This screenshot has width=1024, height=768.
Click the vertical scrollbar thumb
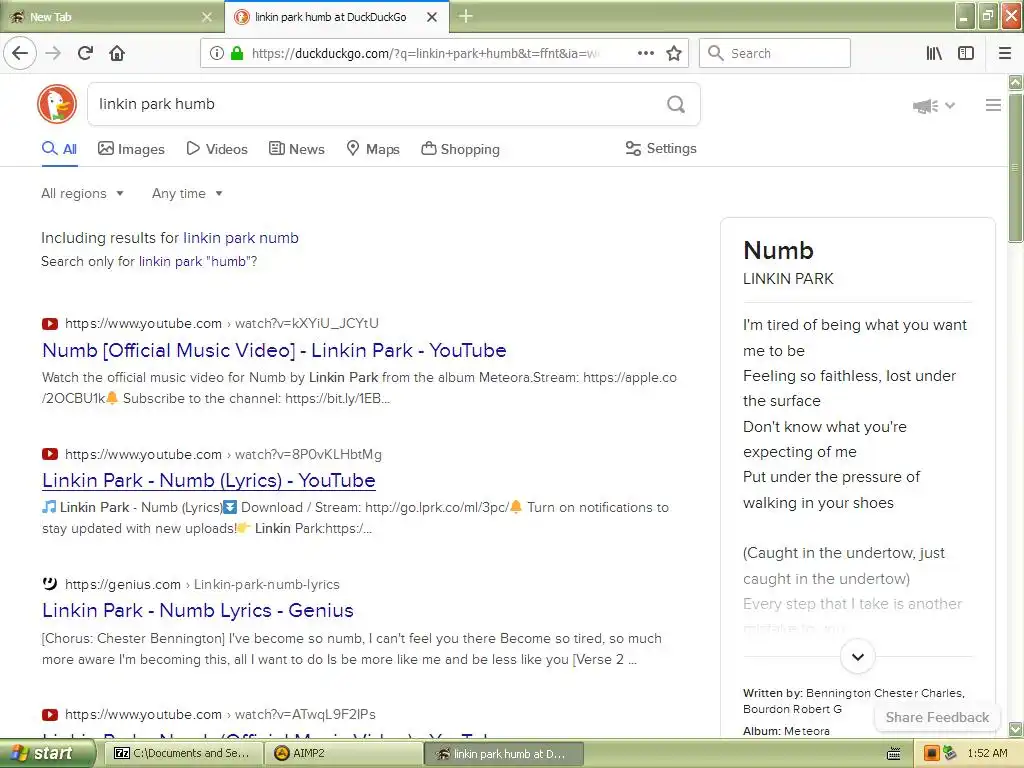(1015, 168)
